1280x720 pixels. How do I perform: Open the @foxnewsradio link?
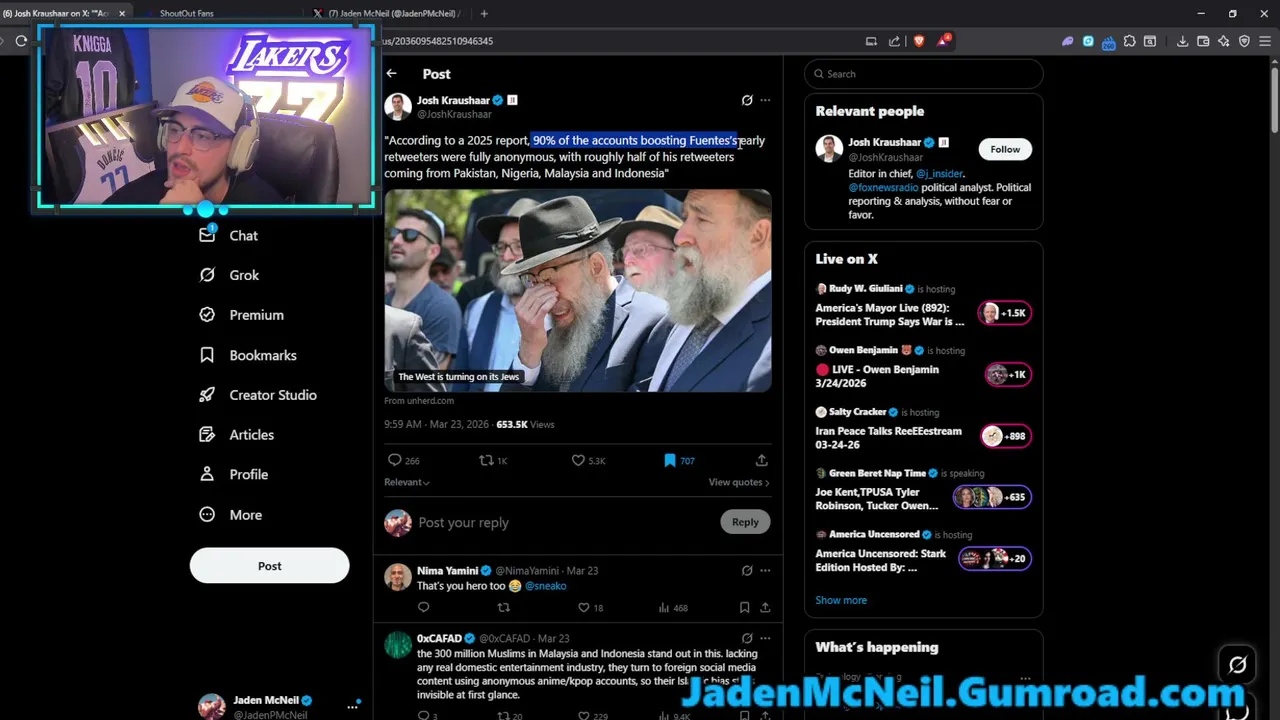click(x=883, y=188)
